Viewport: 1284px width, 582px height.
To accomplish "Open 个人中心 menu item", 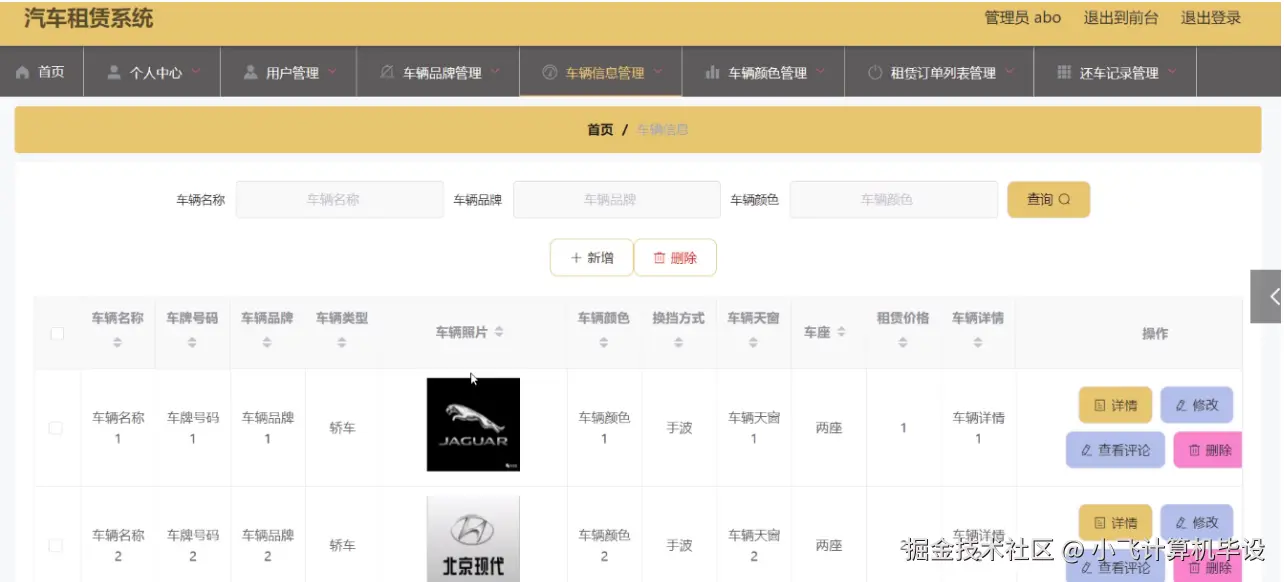I will click(x=152, y=72).
